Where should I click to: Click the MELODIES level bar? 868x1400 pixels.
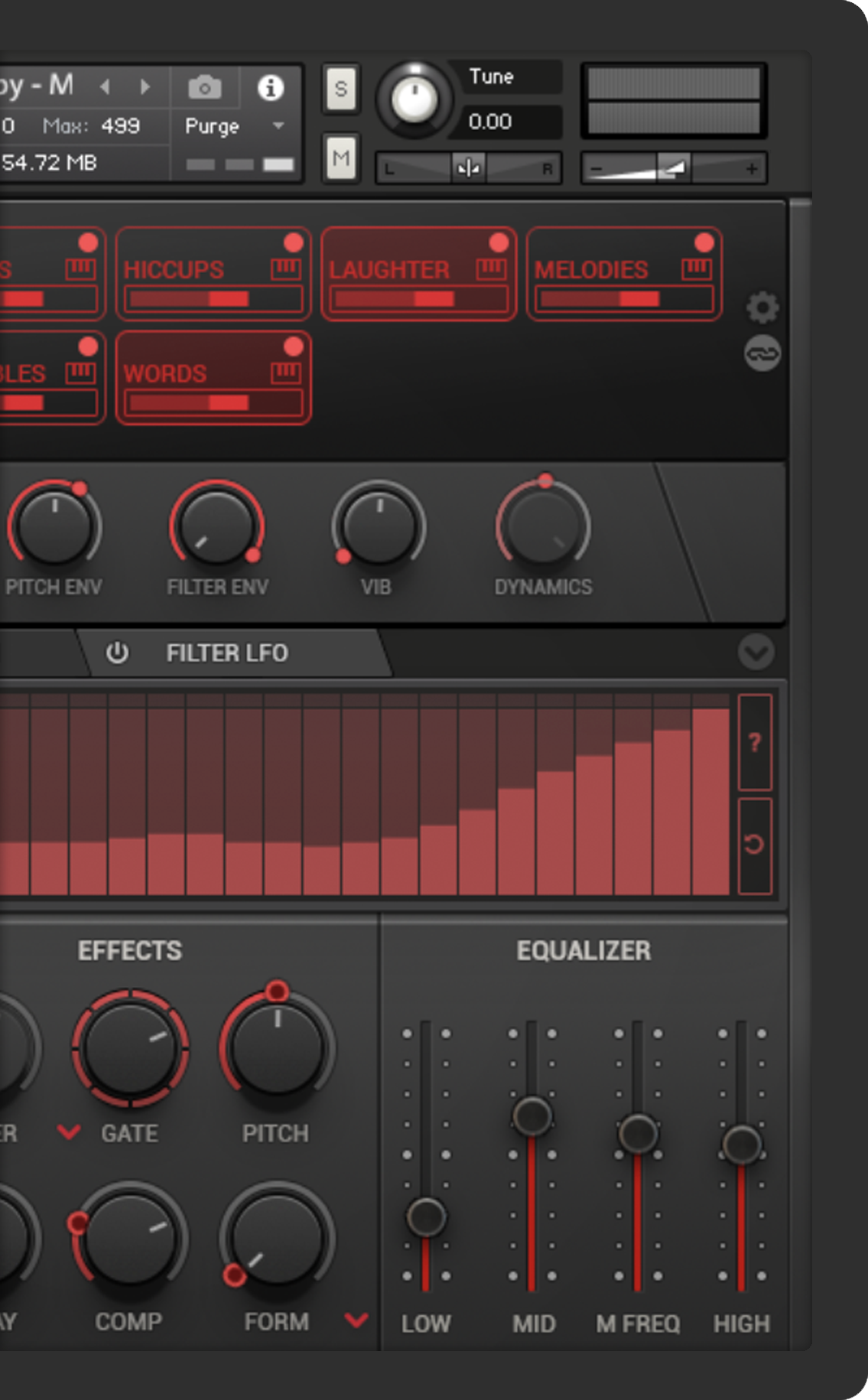624,298
